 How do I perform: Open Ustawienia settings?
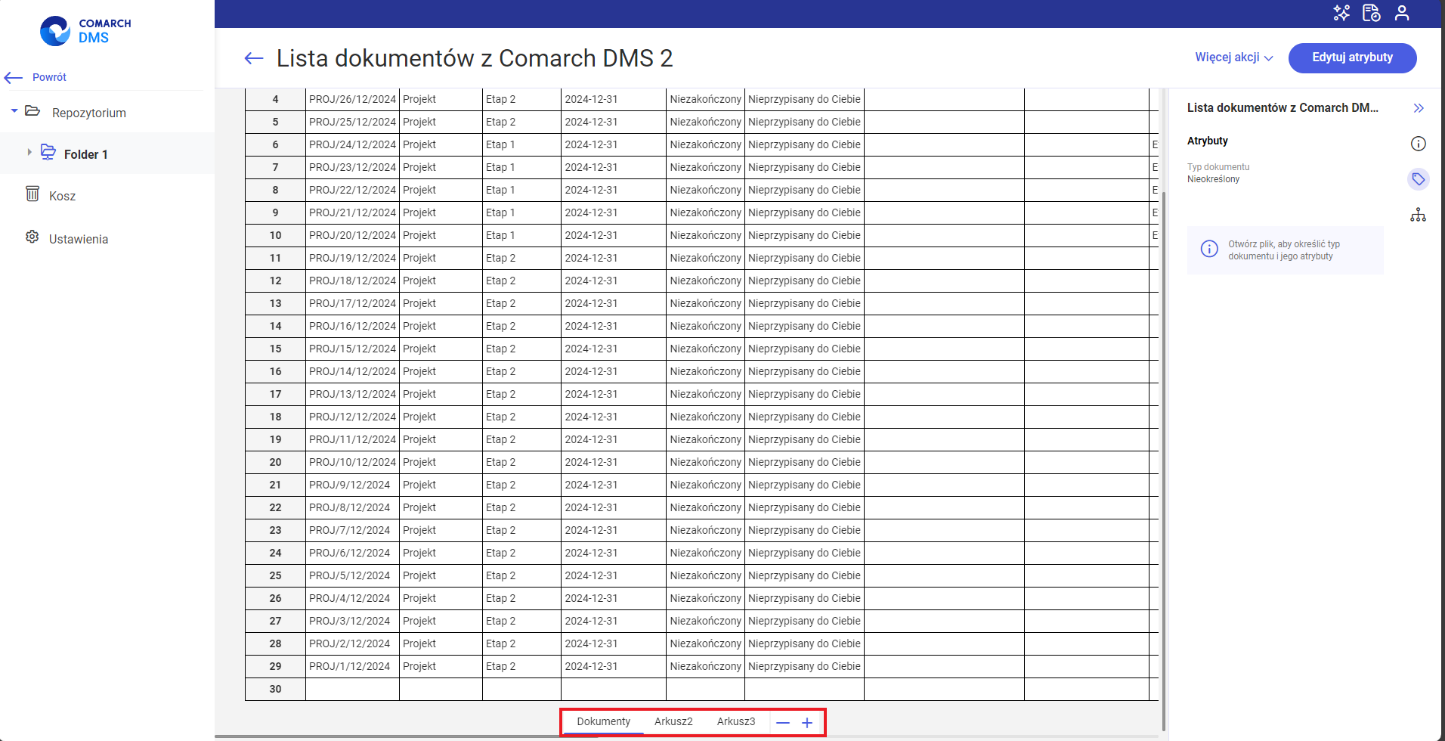click(79, 239)
